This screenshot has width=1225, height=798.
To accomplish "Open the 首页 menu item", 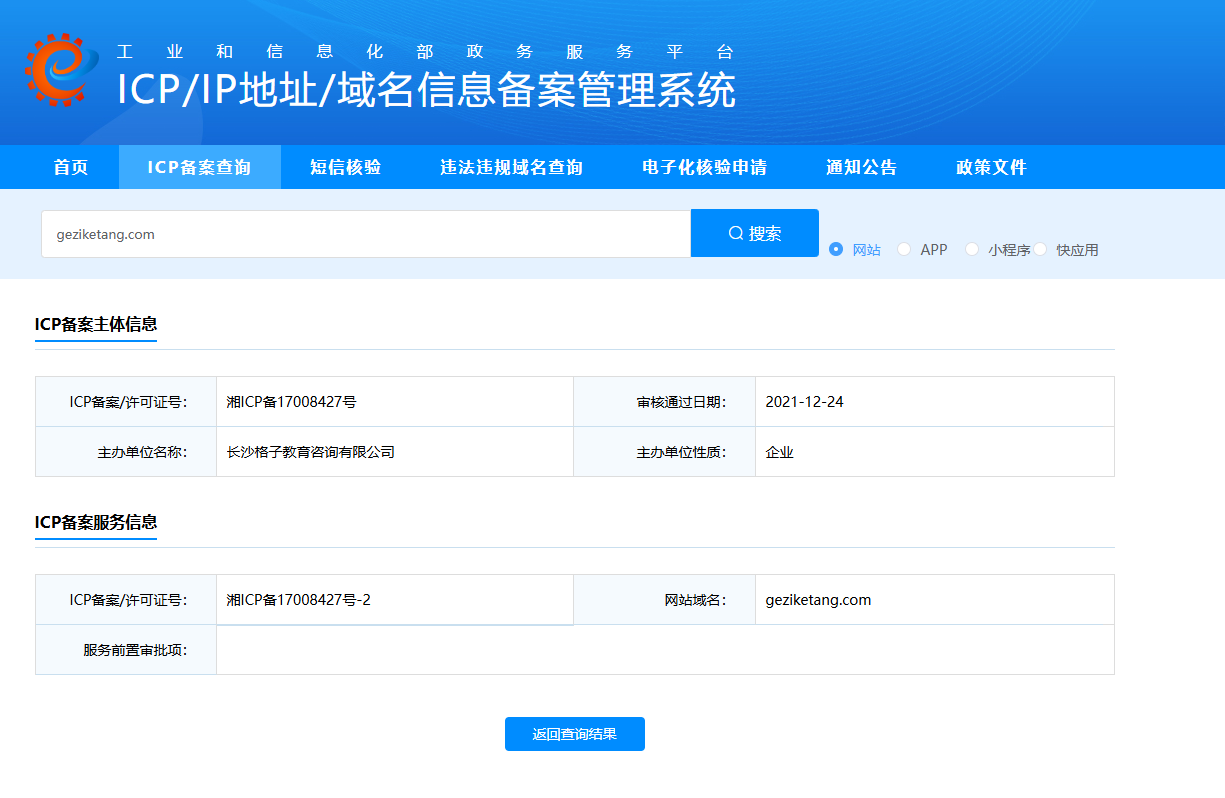I will 71,167.
